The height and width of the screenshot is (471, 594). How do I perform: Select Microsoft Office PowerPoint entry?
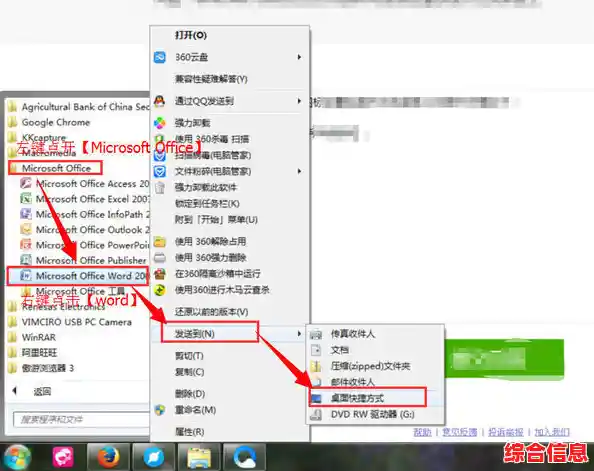click(x=84, y=245)
